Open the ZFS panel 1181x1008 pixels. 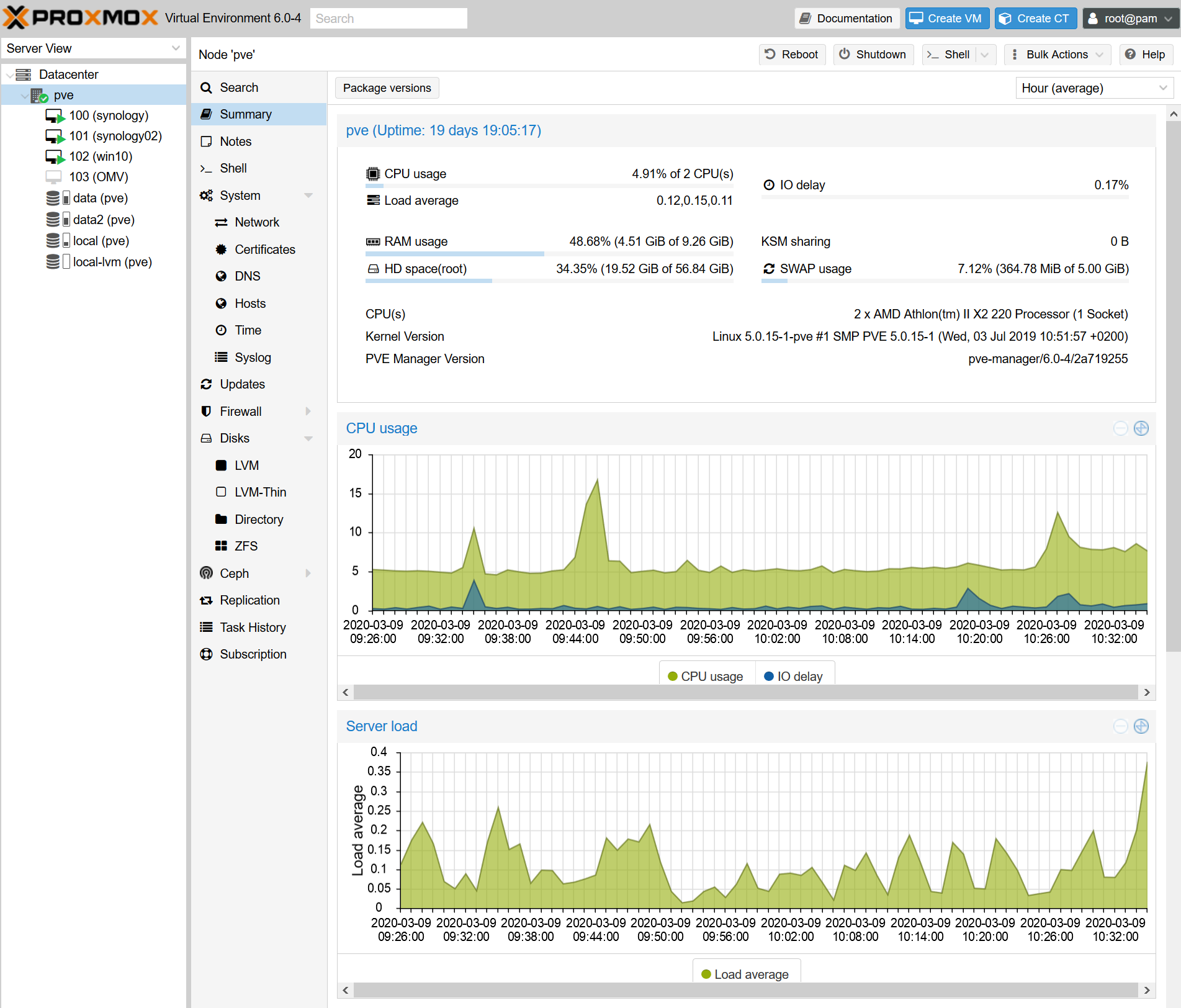(259, 546)
